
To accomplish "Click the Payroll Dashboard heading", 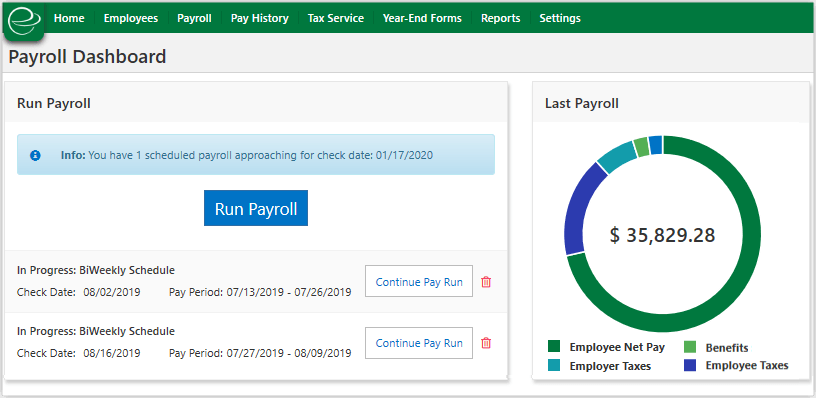I will [x=87, y=56].
